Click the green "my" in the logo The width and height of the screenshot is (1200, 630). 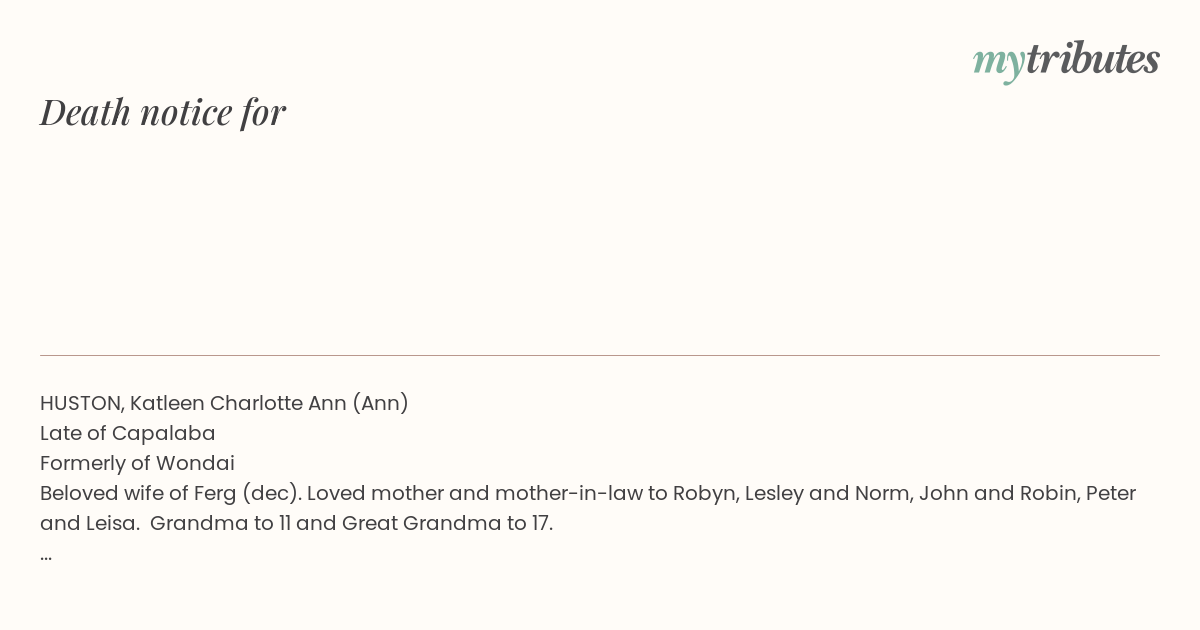coord(998,62)
